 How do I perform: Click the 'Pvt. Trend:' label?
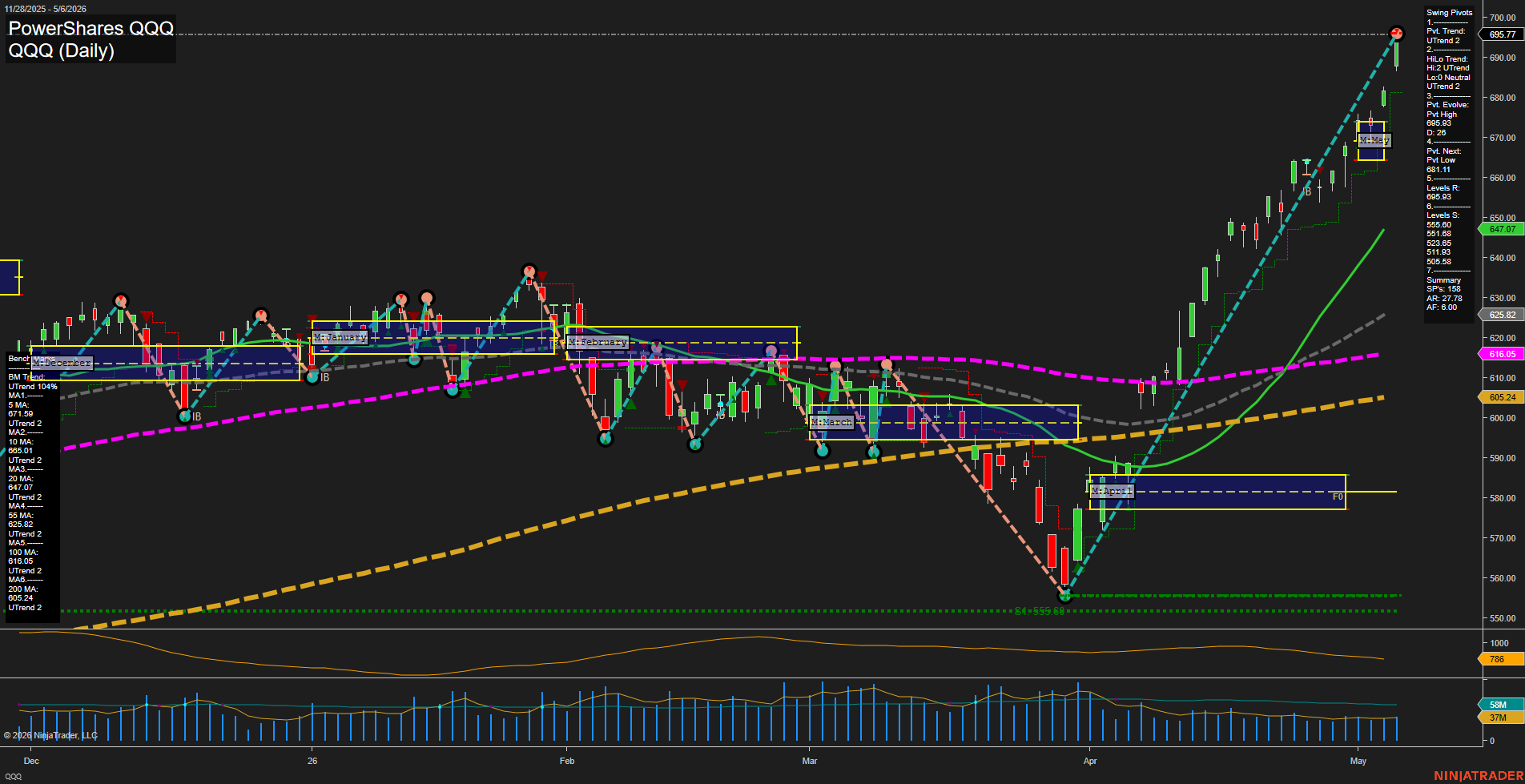click(x=1446, y=31)
